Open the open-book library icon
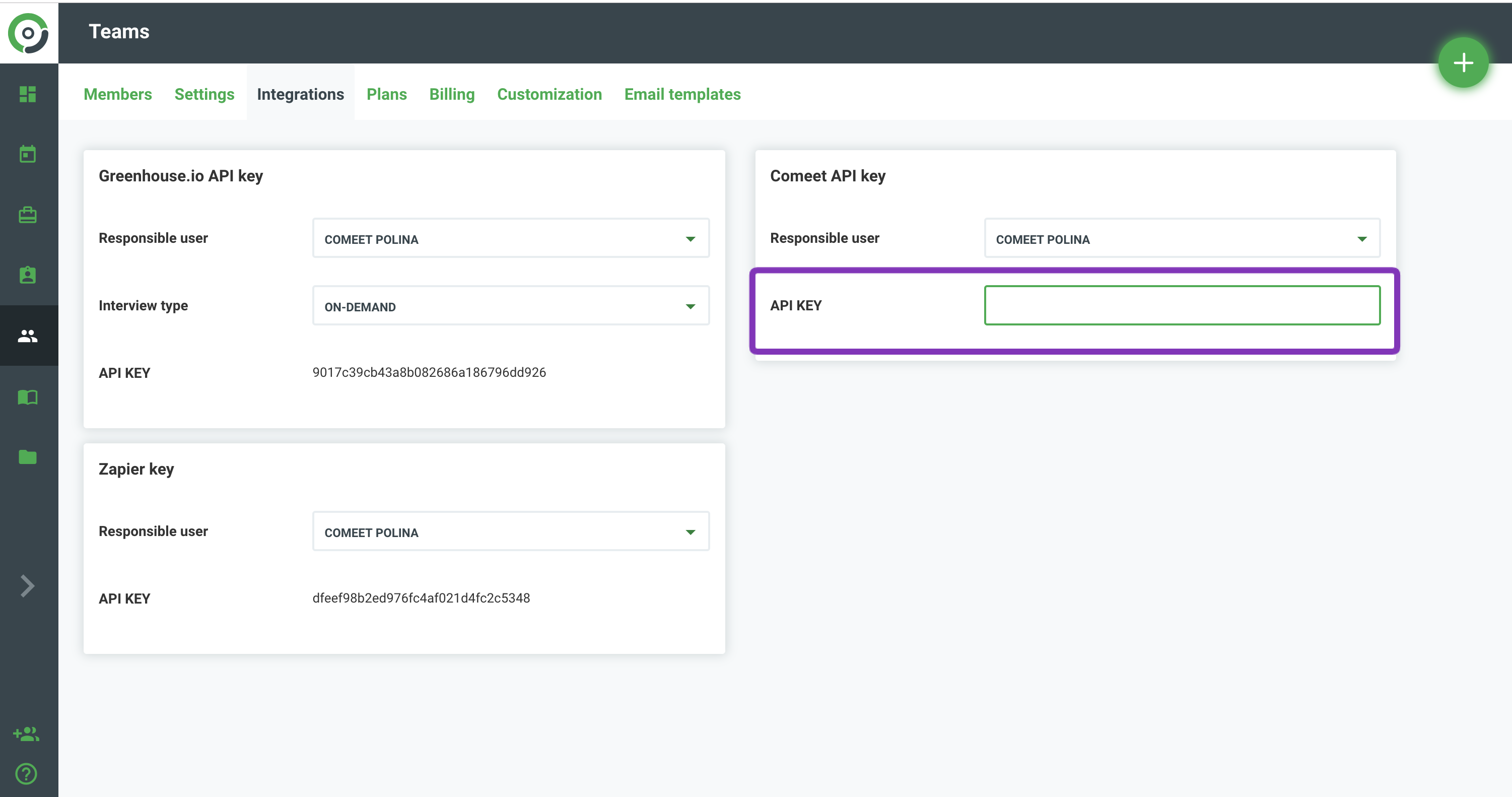 [28, 397]
